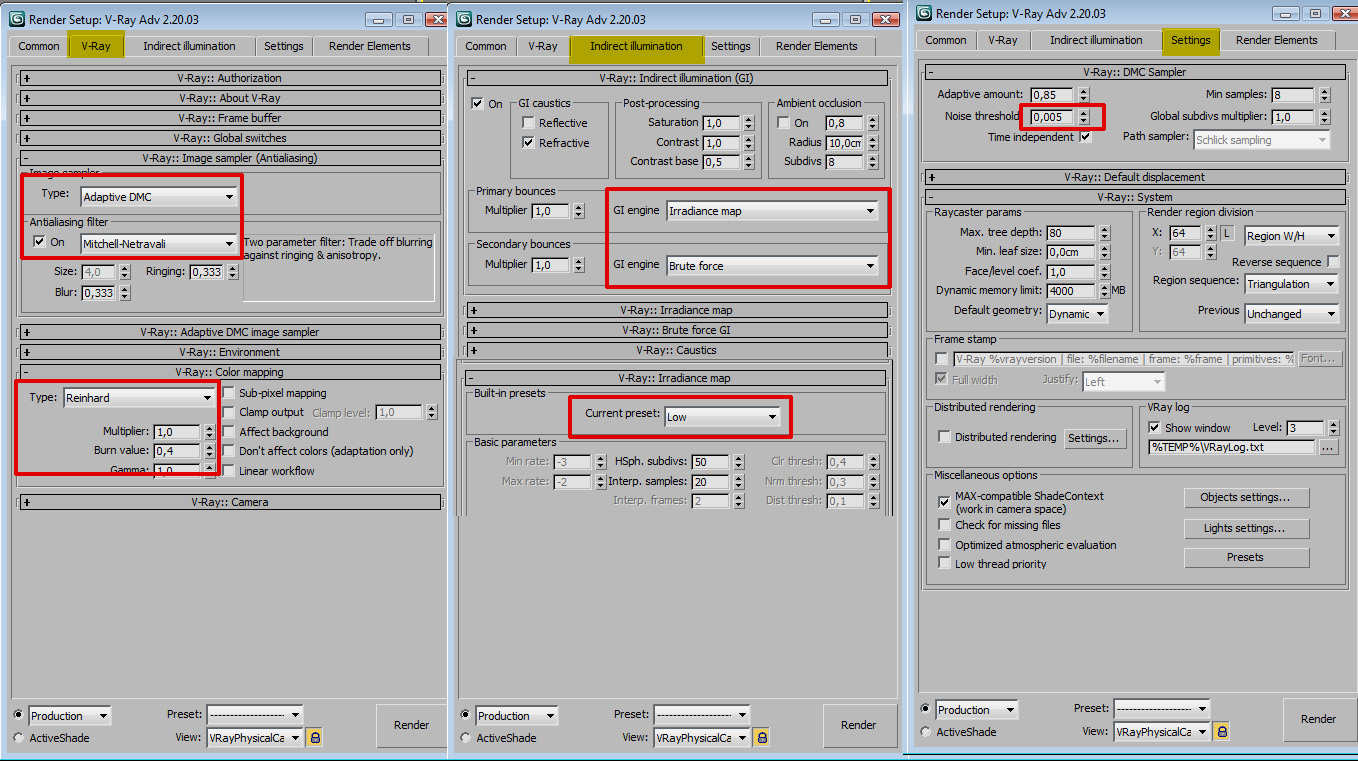Toggle Clamp output checkbox
1358x761 pixels.
tap(229, 412)
